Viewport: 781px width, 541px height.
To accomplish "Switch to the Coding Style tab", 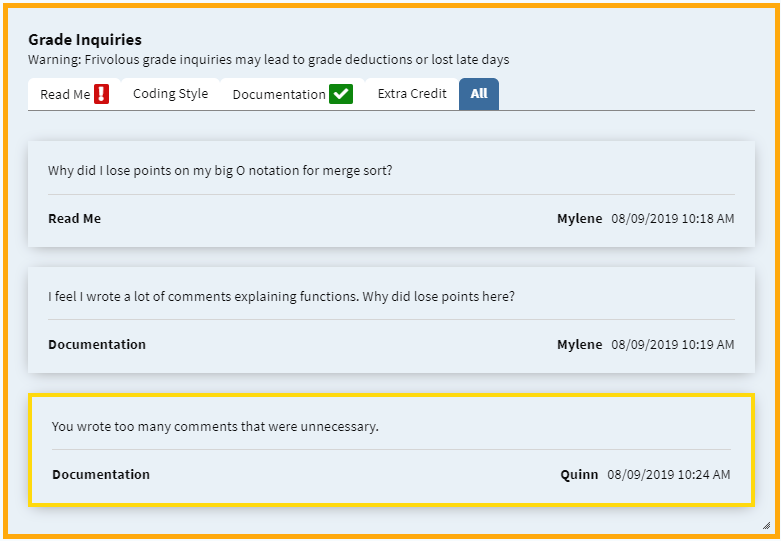I will point(170,94).
